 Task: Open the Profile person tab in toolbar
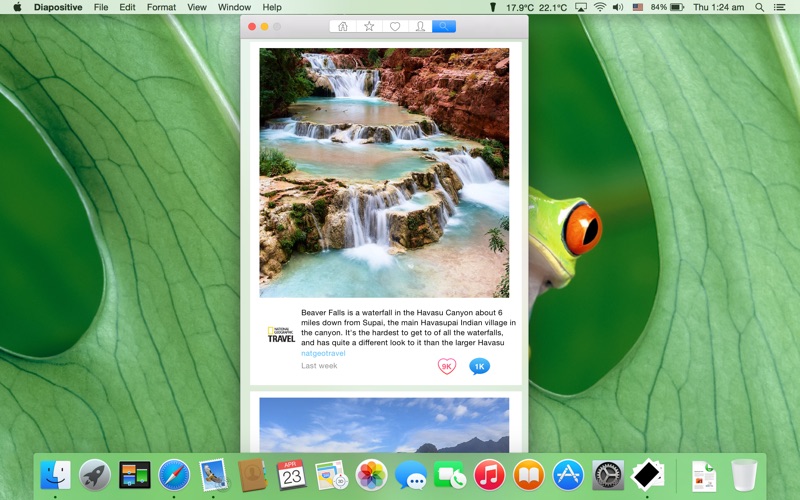420,27
